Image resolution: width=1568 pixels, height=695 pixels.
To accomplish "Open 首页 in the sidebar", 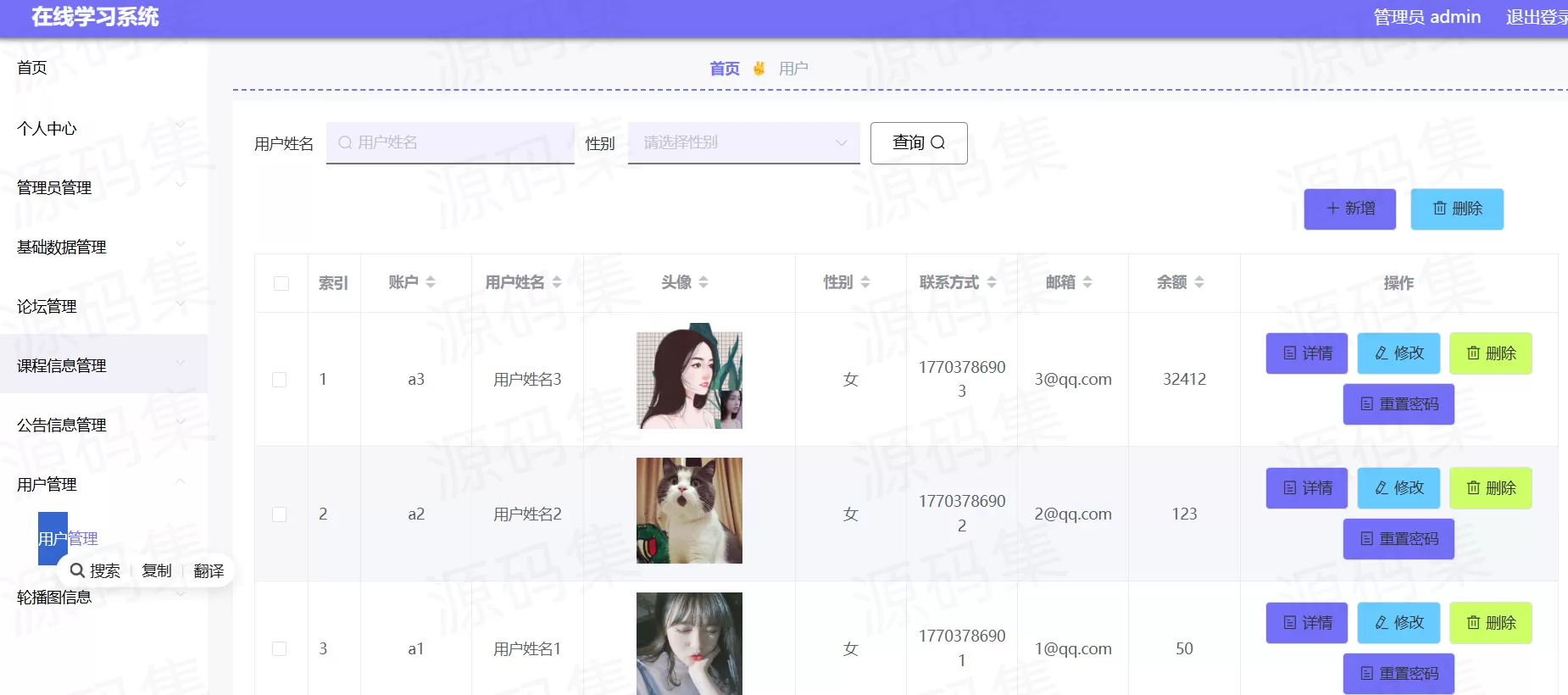I will point(32,68).
